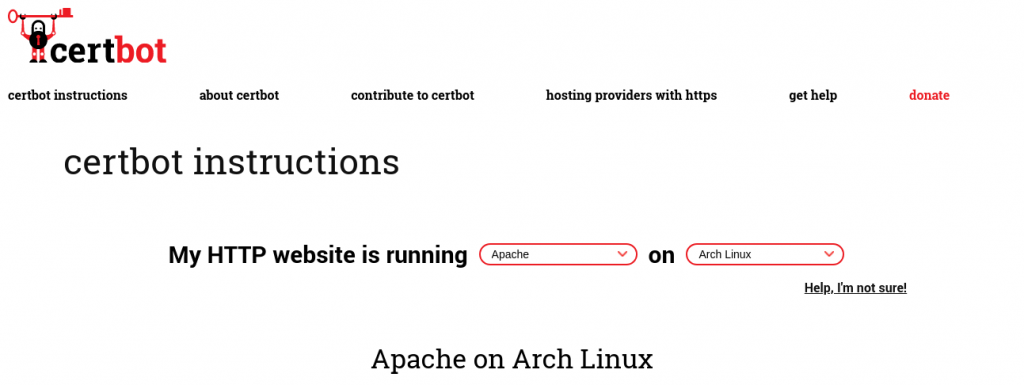Click the 'certbot instructions' page heading
This screenshot has width=1024, height=385.
[x=231, y=162]
